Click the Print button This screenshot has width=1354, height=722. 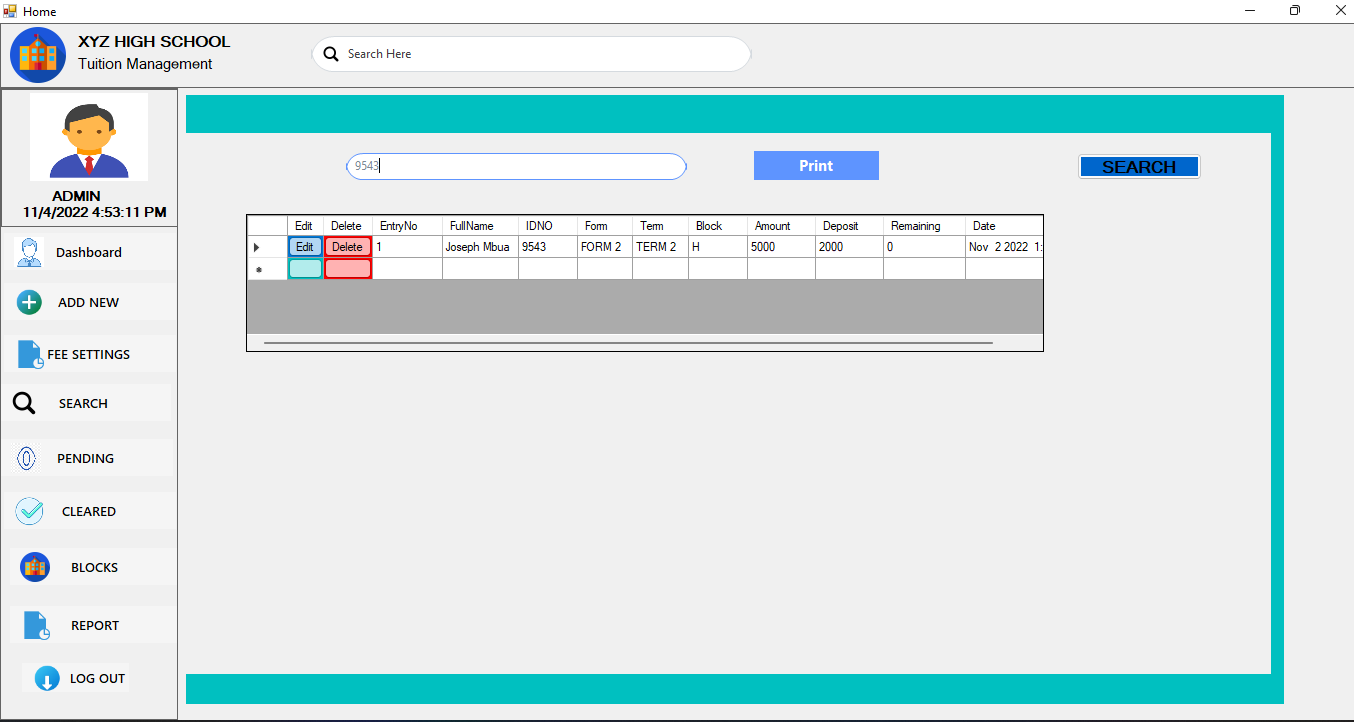[816, 165]
